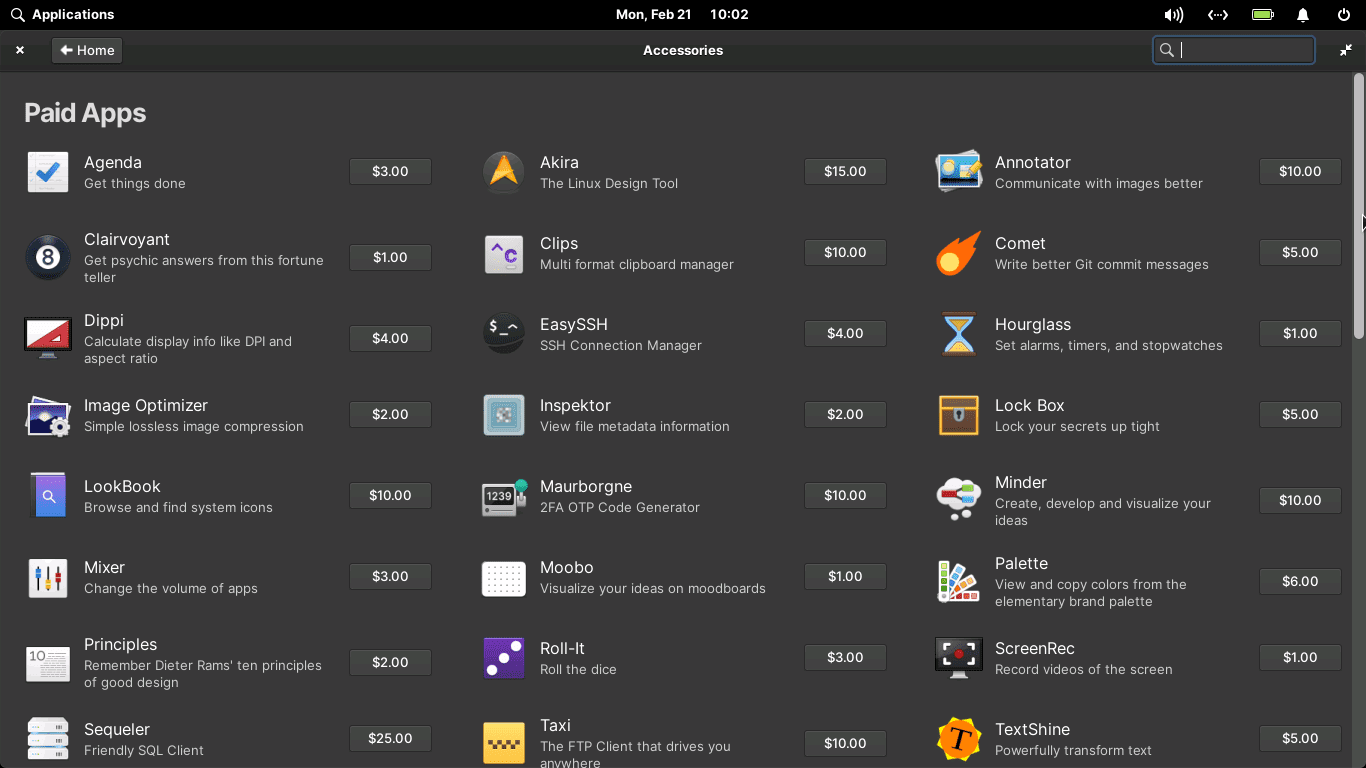
Task: Select the ScreenRec recorder icon
Action: coord(958,657)
